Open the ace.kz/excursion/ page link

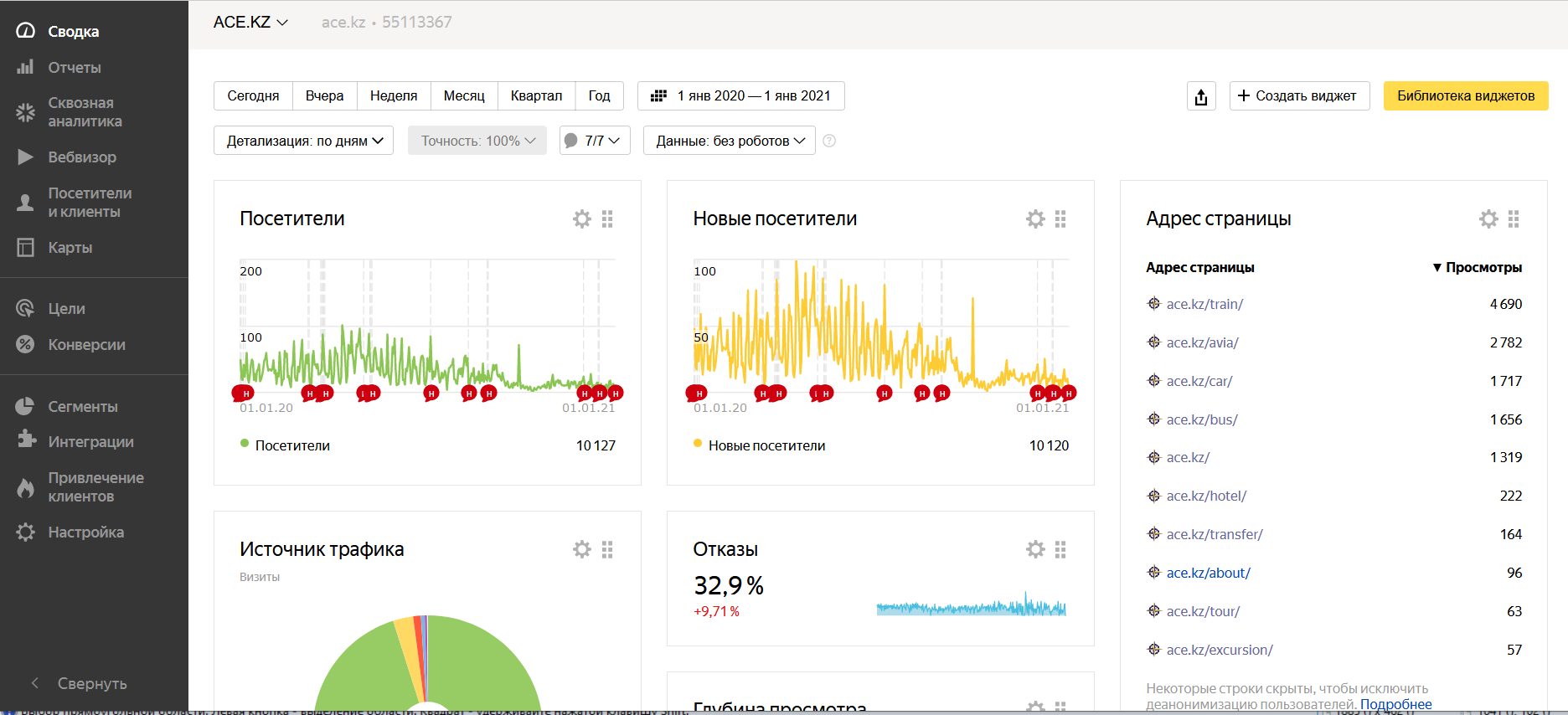(1220, 650)
